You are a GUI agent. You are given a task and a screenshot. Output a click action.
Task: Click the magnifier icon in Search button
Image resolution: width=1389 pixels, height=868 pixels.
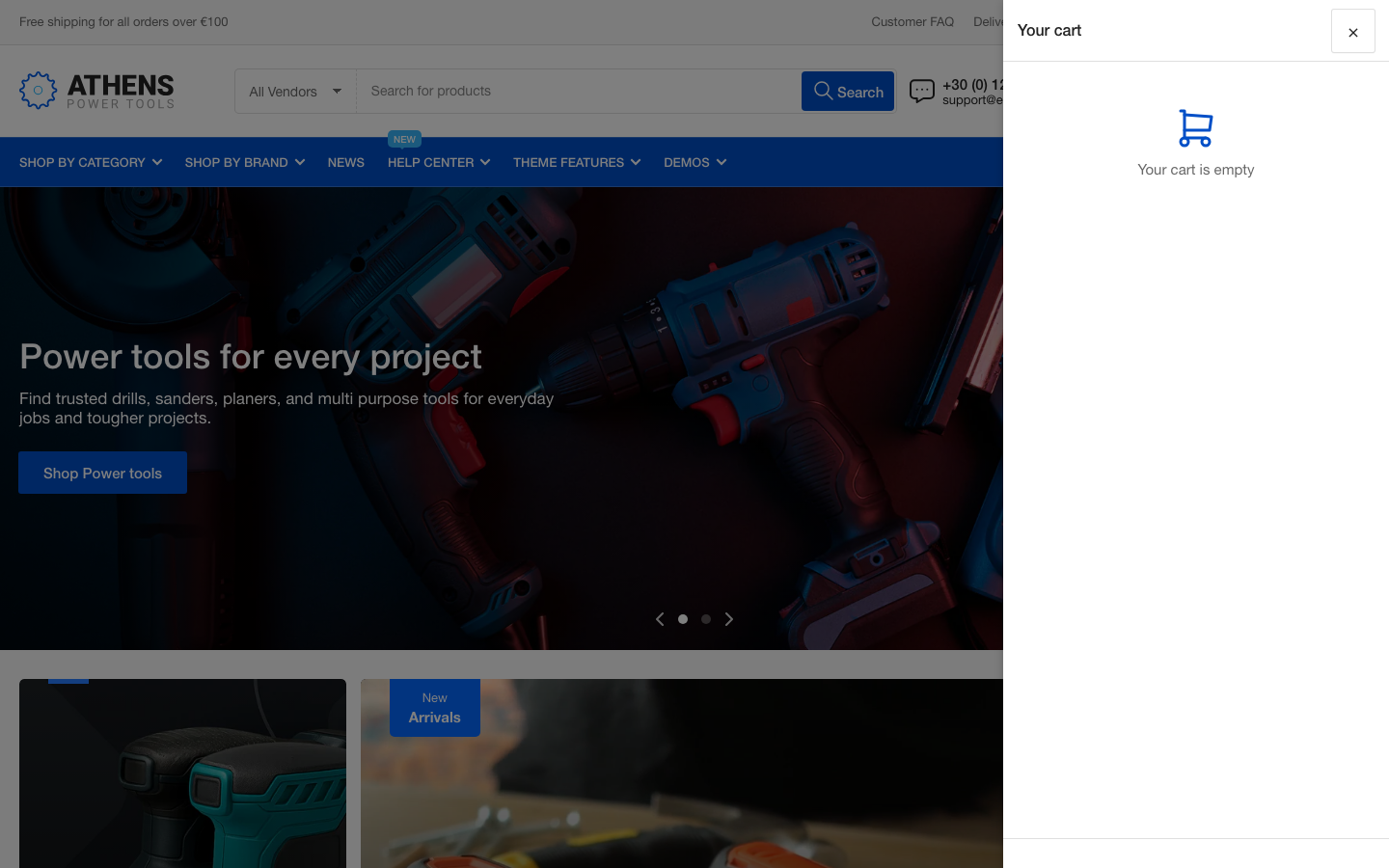click(x=823, y=91)
